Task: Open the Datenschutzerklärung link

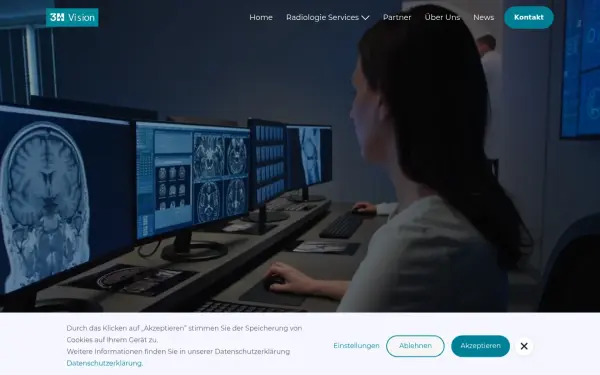Action: (104, 363)
